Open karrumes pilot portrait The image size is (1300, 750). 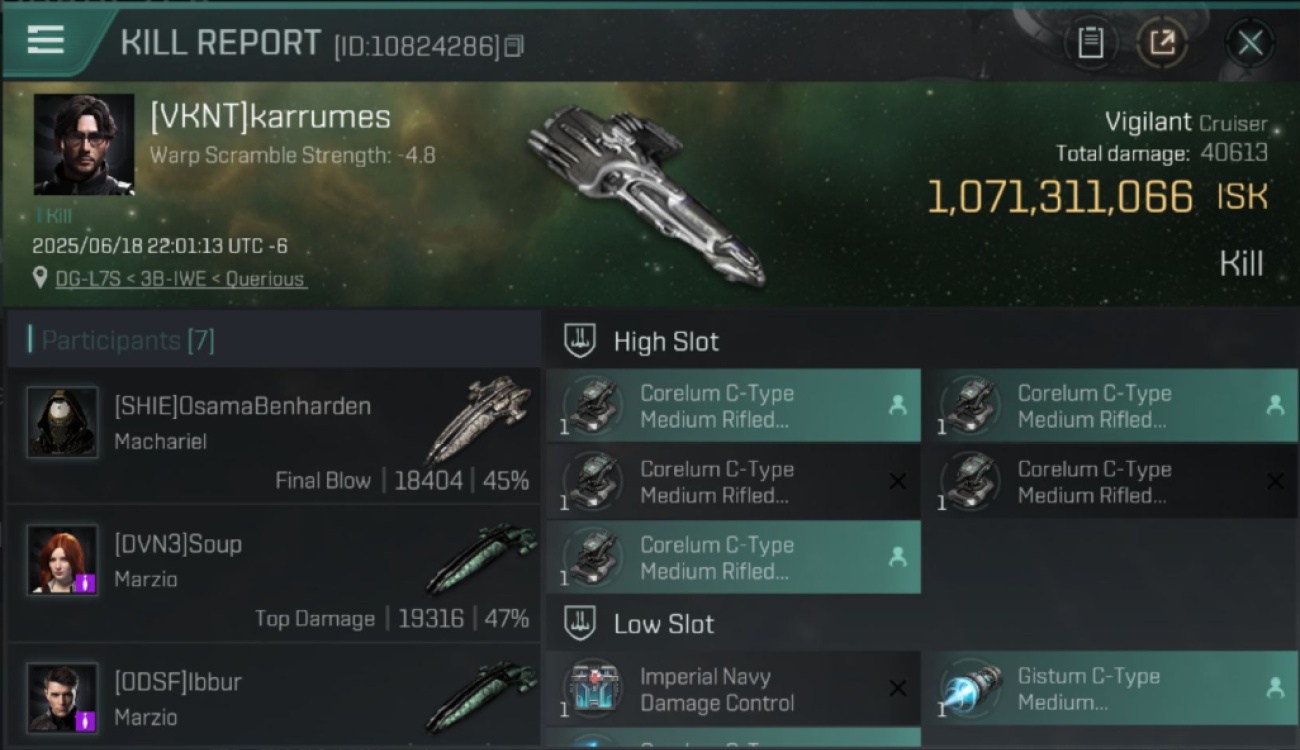coord(84,145)
